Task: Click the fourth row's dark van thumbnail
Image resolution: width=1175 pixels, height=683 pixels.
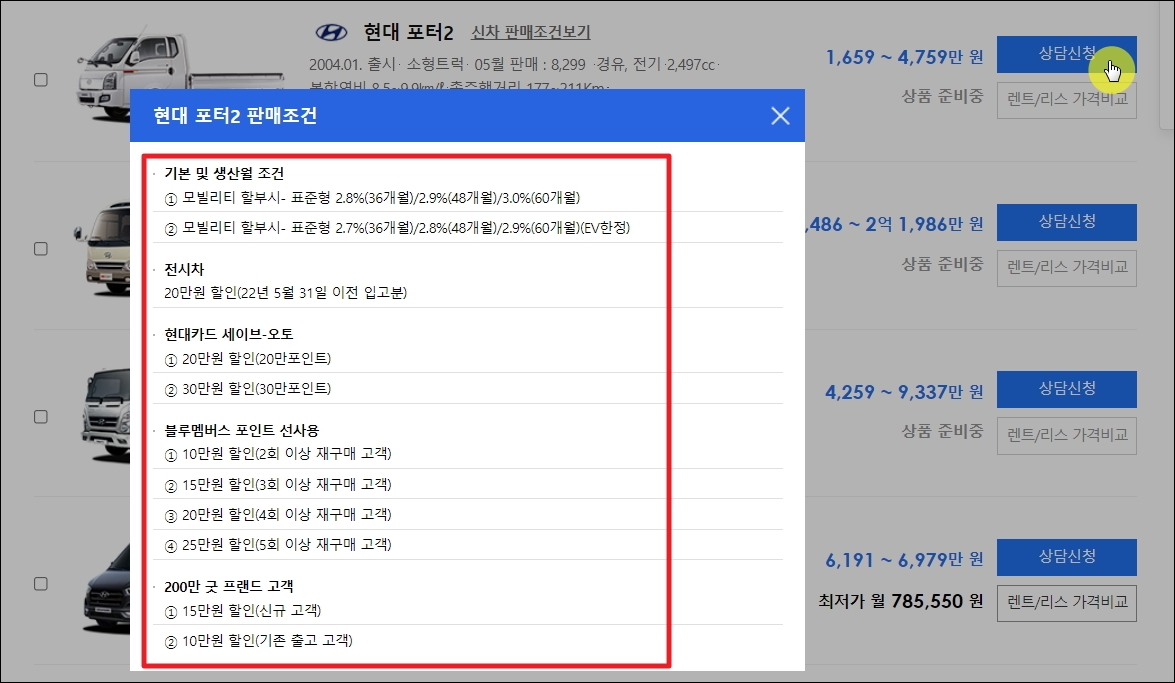Action: (x=107, y=589)
